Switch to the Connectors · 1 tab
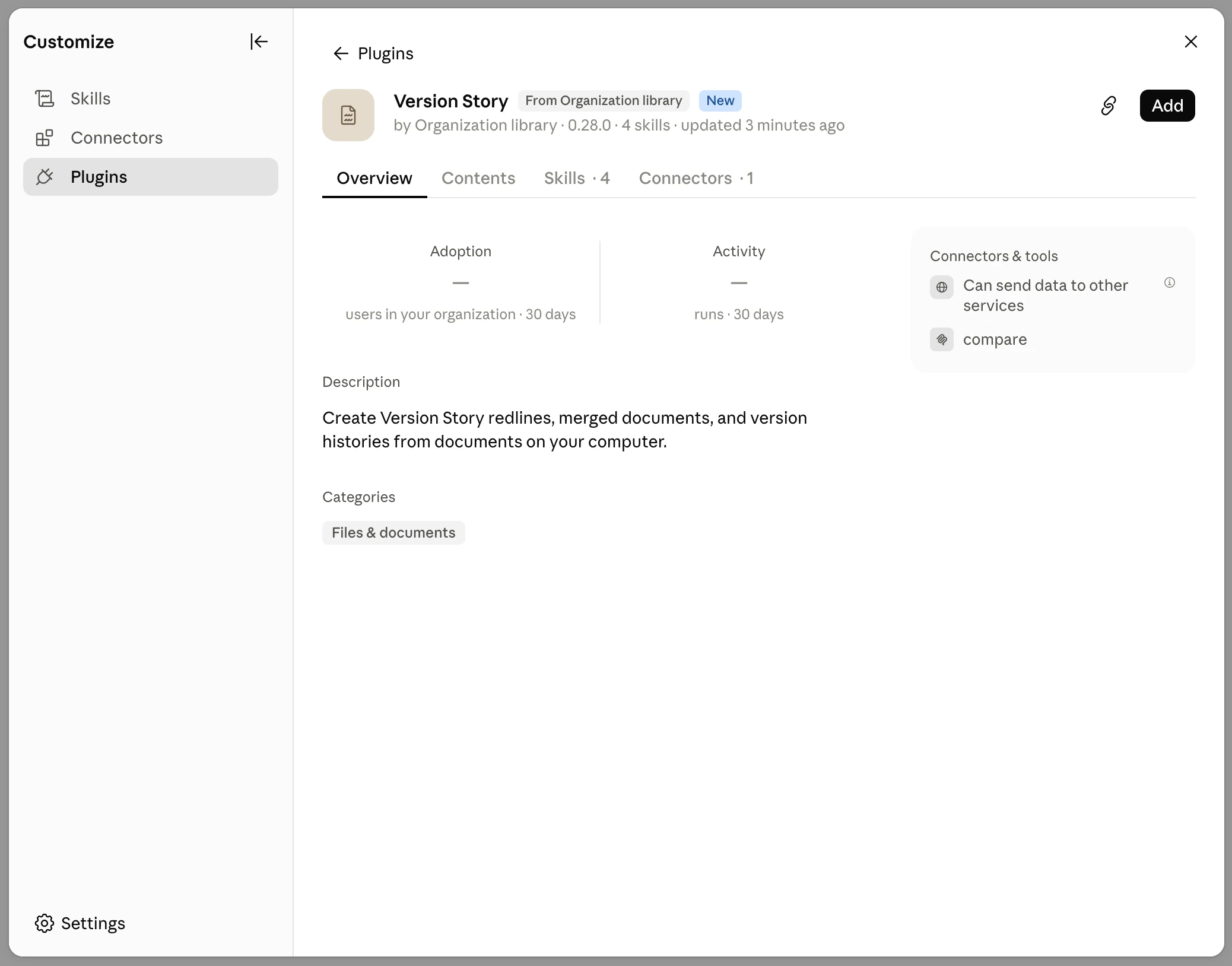The image size is (1232, 966). (x=696, y=178)
